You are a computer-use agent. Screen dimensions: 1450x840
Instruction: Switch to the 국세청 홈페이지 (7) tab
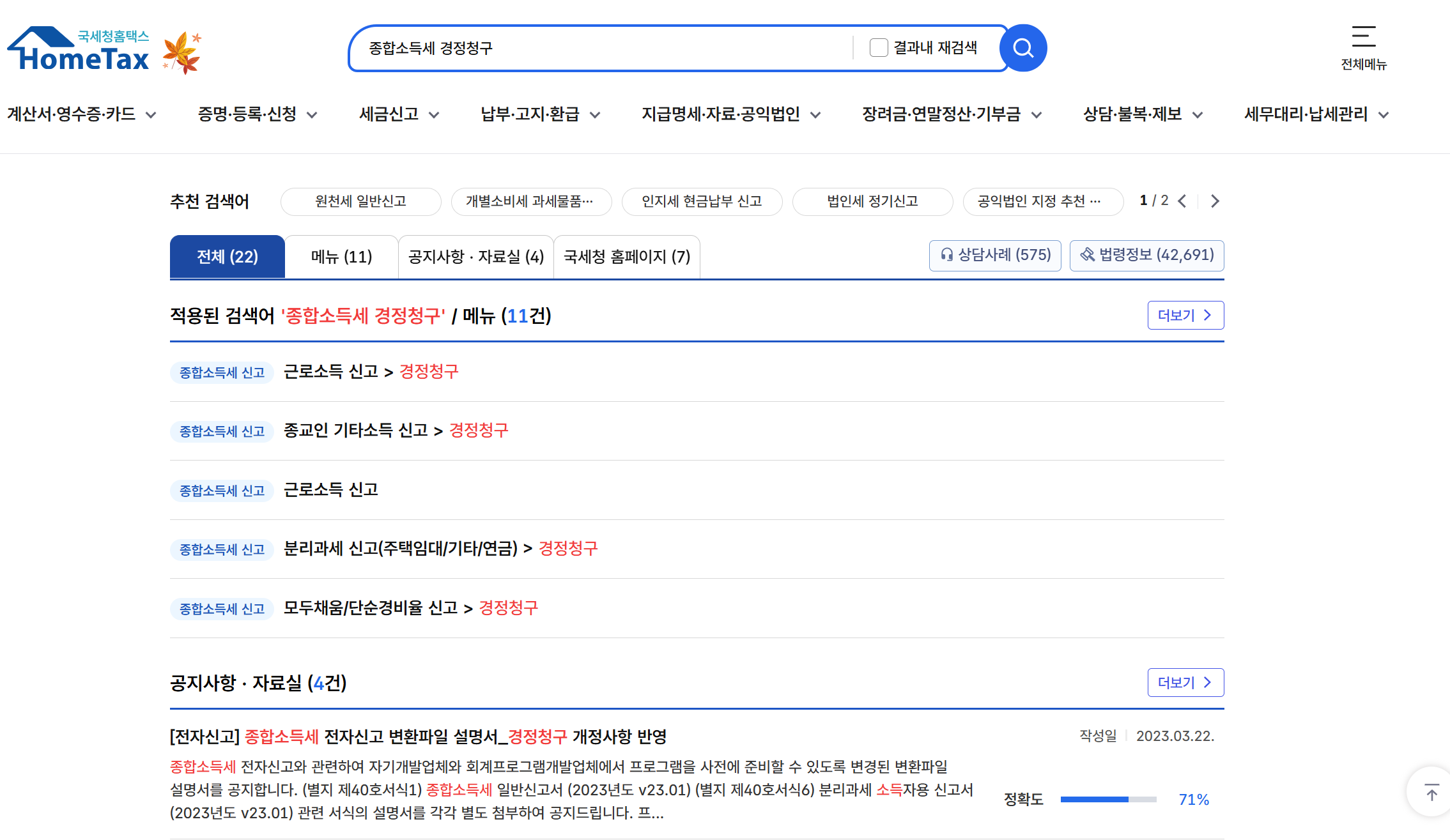(x=626, y=257)
